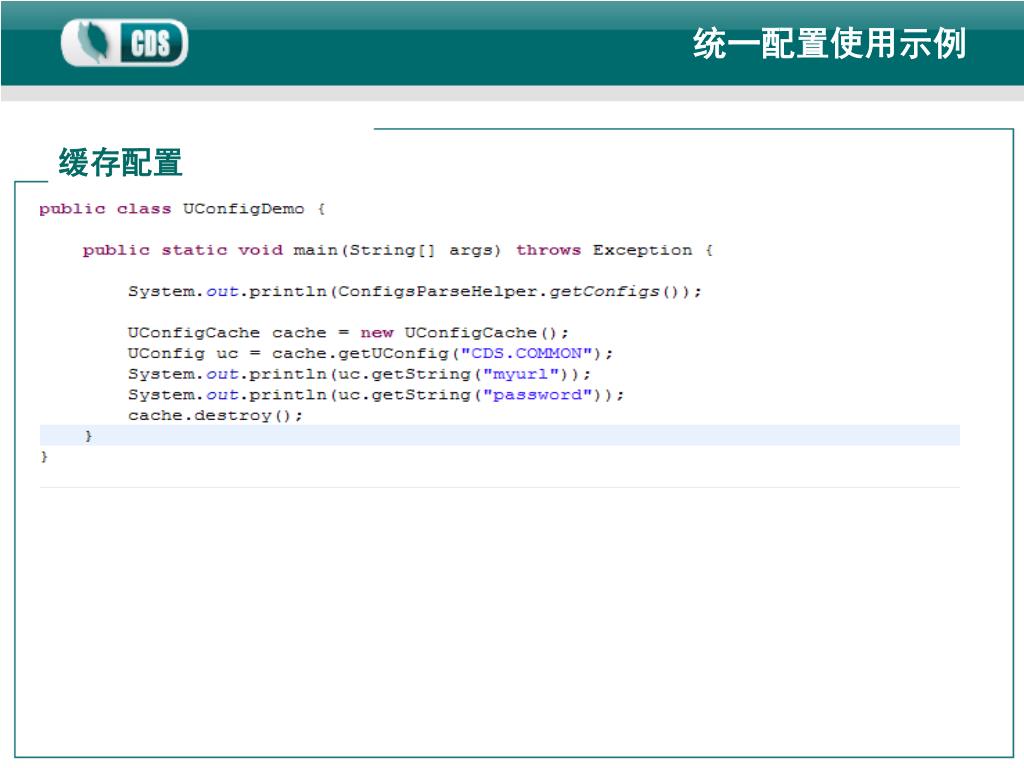
Task: Click the 'new' keyword before UConfigCache()
Action: (x=377, y=332)
